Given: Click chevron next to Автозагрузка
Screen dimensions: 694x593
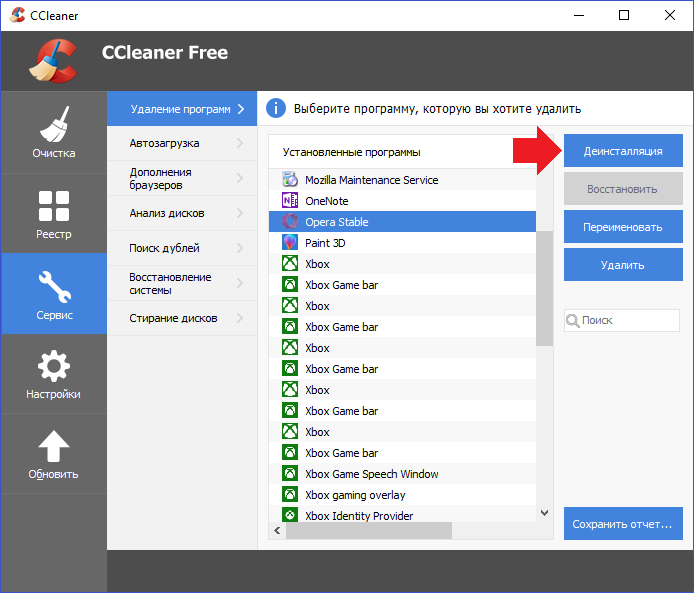Looking at the screenshot, I should [x=240, y=143].
